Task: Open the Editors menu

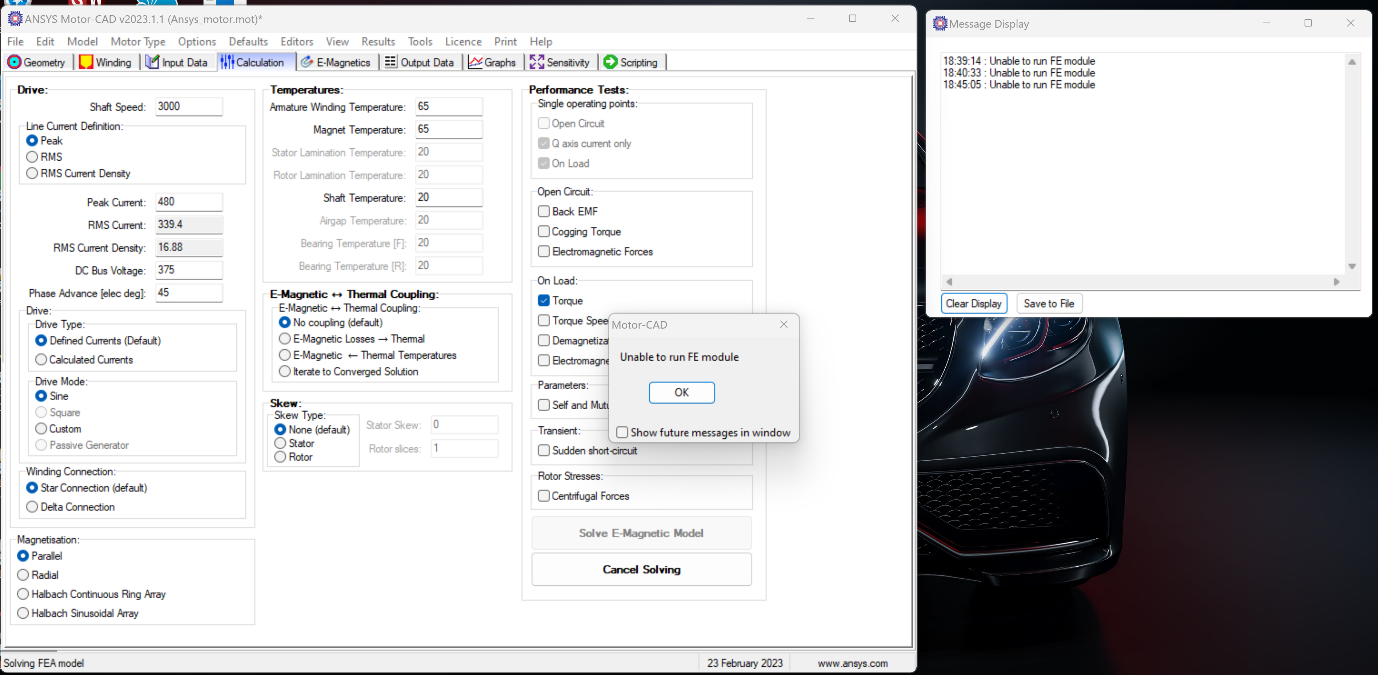Action: (297, 42)
